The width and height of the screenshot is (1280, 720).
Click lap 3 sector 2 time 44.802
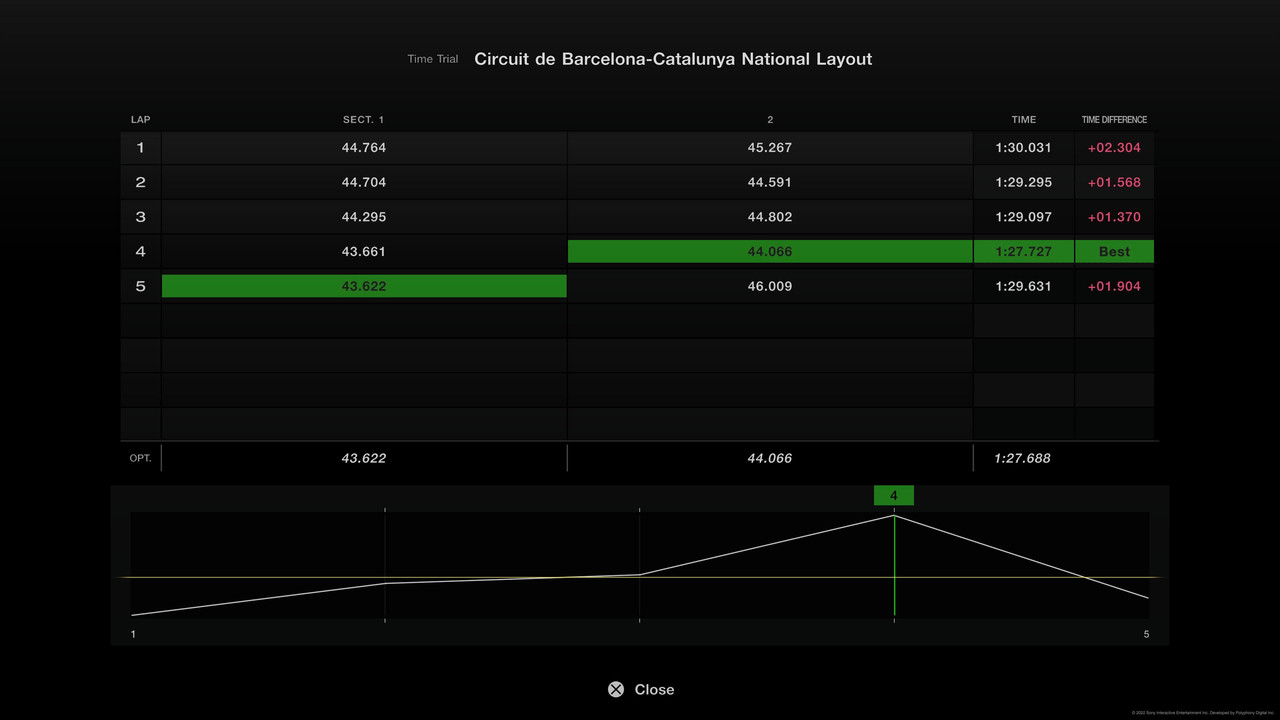tap(770, 217)
